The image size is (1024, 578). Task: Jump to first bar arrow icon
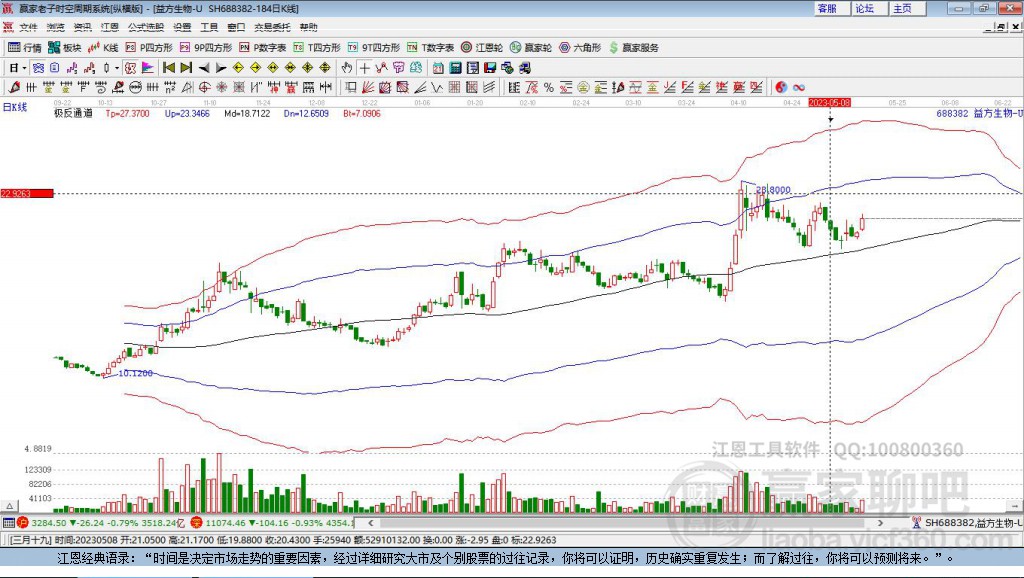tap(168, 67)
